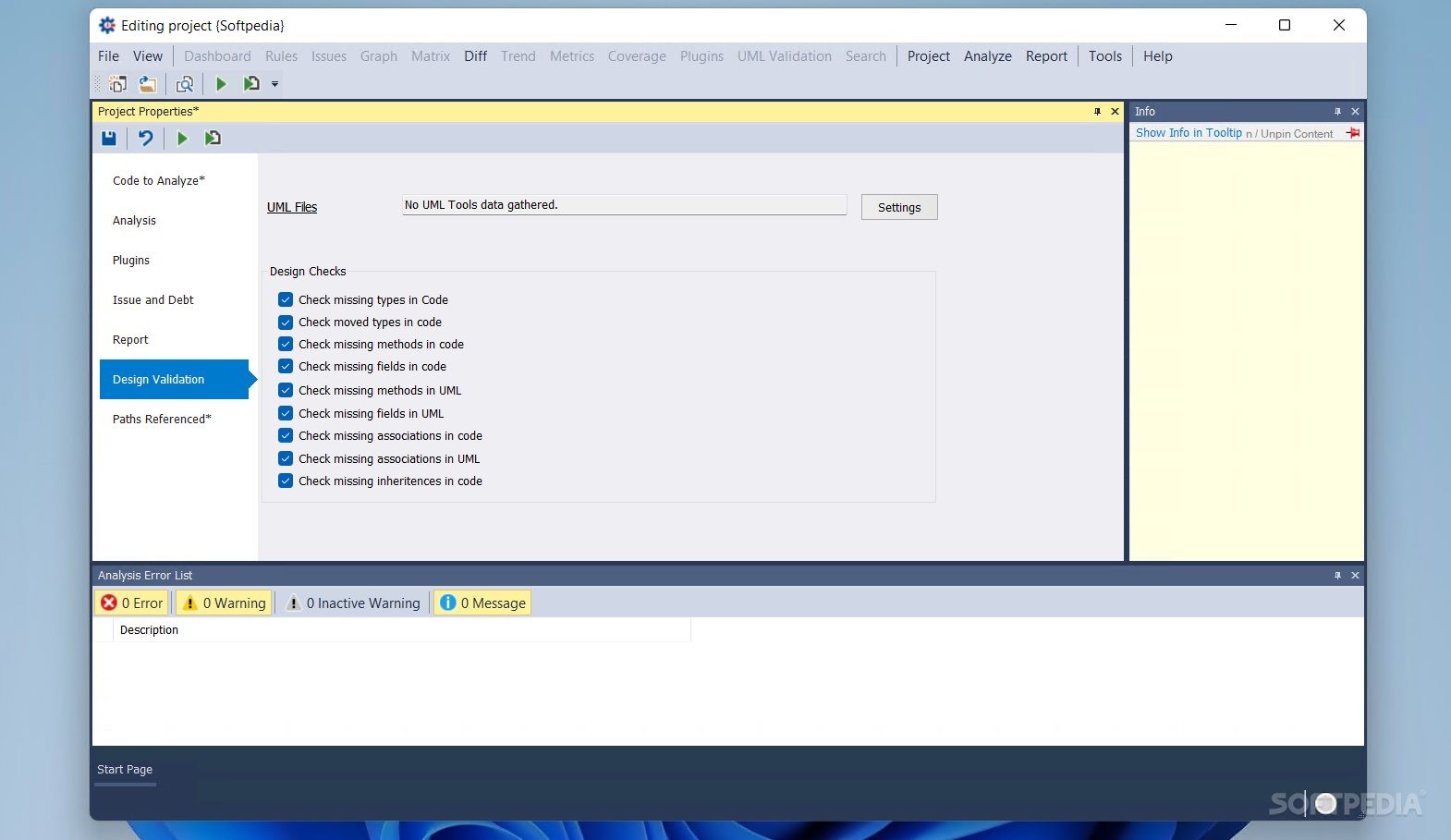Click the search-in-documents magnifier toolbar icon
The width and height of the screenshot is (1451, 840).
click(185, 84)
